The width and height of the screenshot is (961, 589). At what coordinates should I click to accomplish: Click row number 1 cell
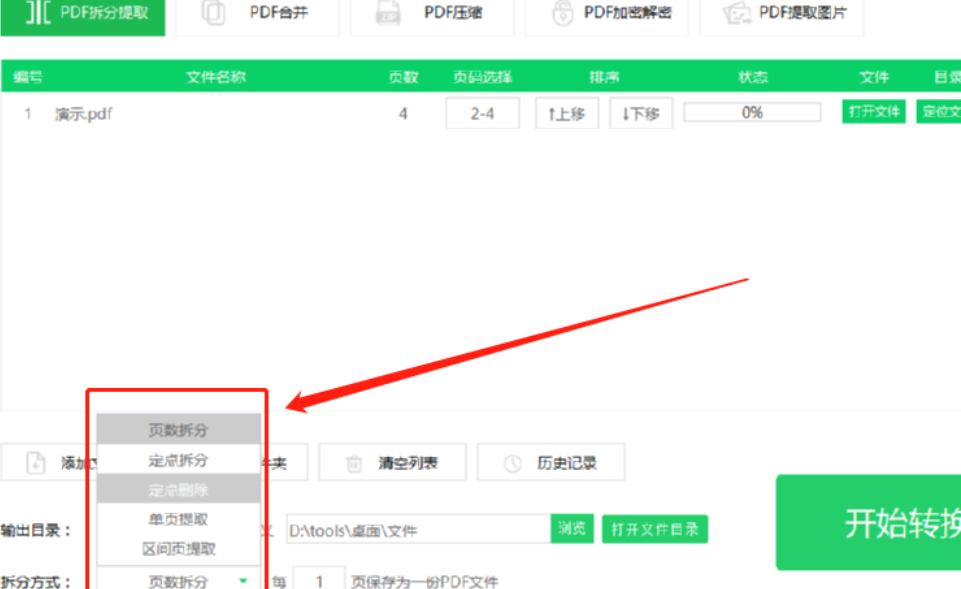(x=28, y=114)
